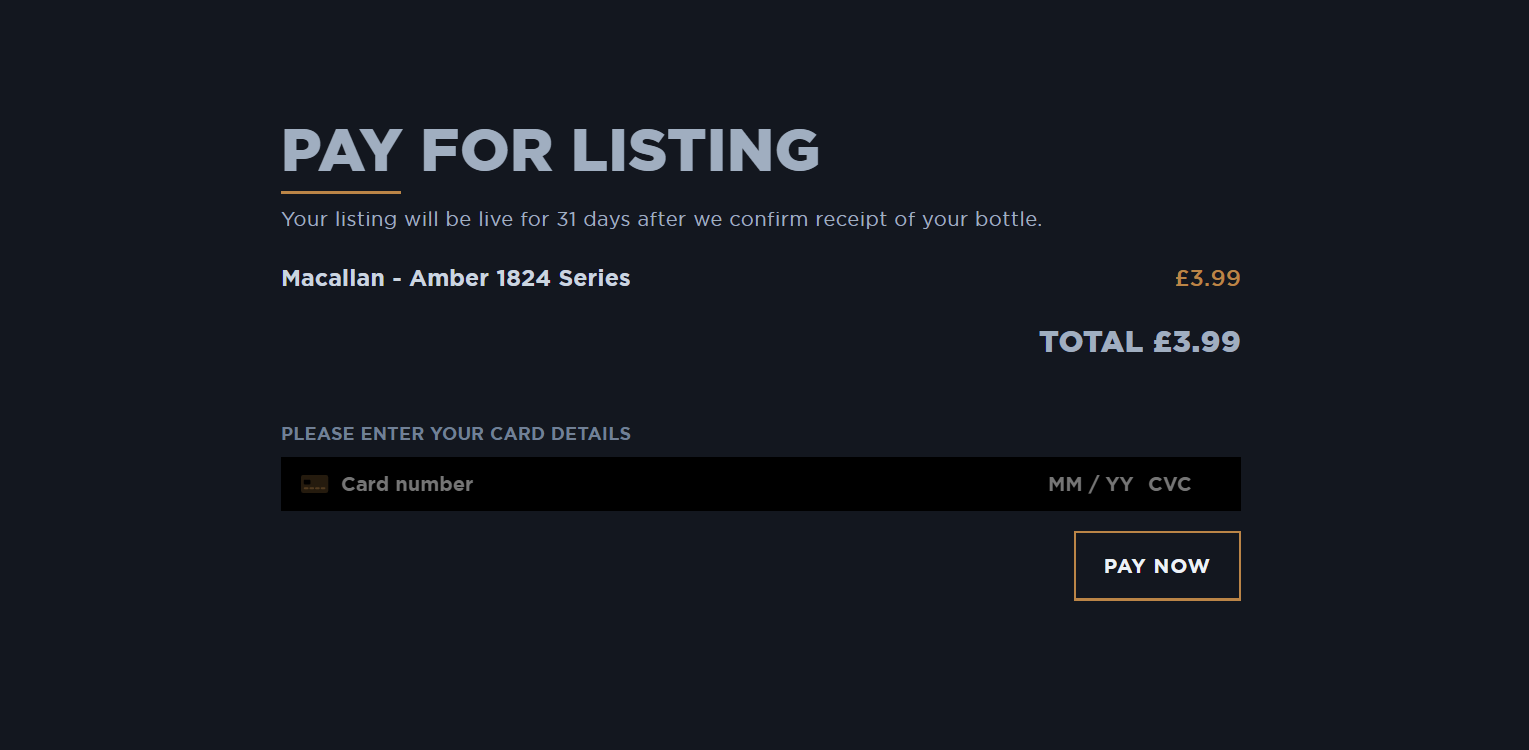1529x750 pixels.
Task: Click the MM / YY expiry field
Action: [1090, 484]
